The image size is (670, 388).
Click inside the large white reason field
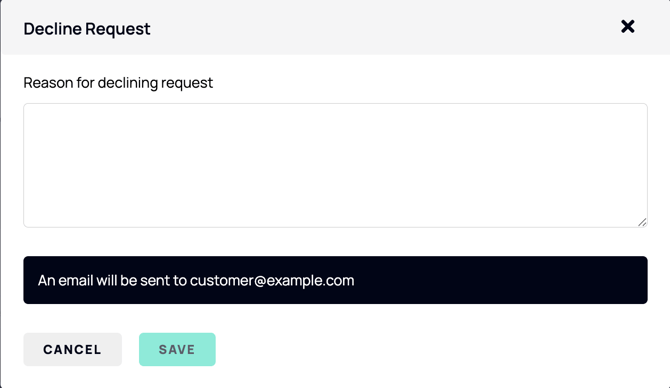(335, 165)
